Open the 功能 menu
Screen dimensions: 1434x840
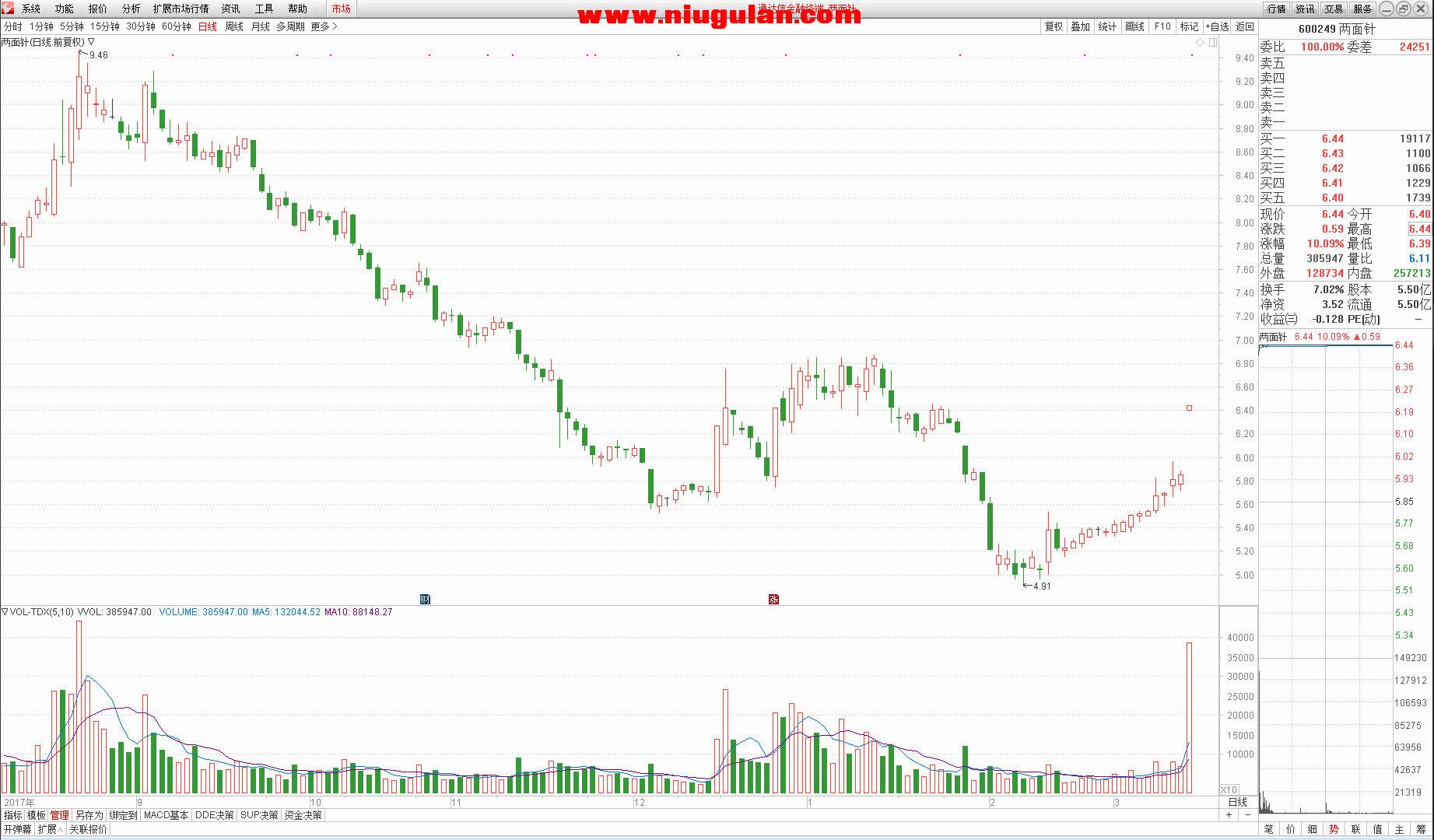pos(65,9)
